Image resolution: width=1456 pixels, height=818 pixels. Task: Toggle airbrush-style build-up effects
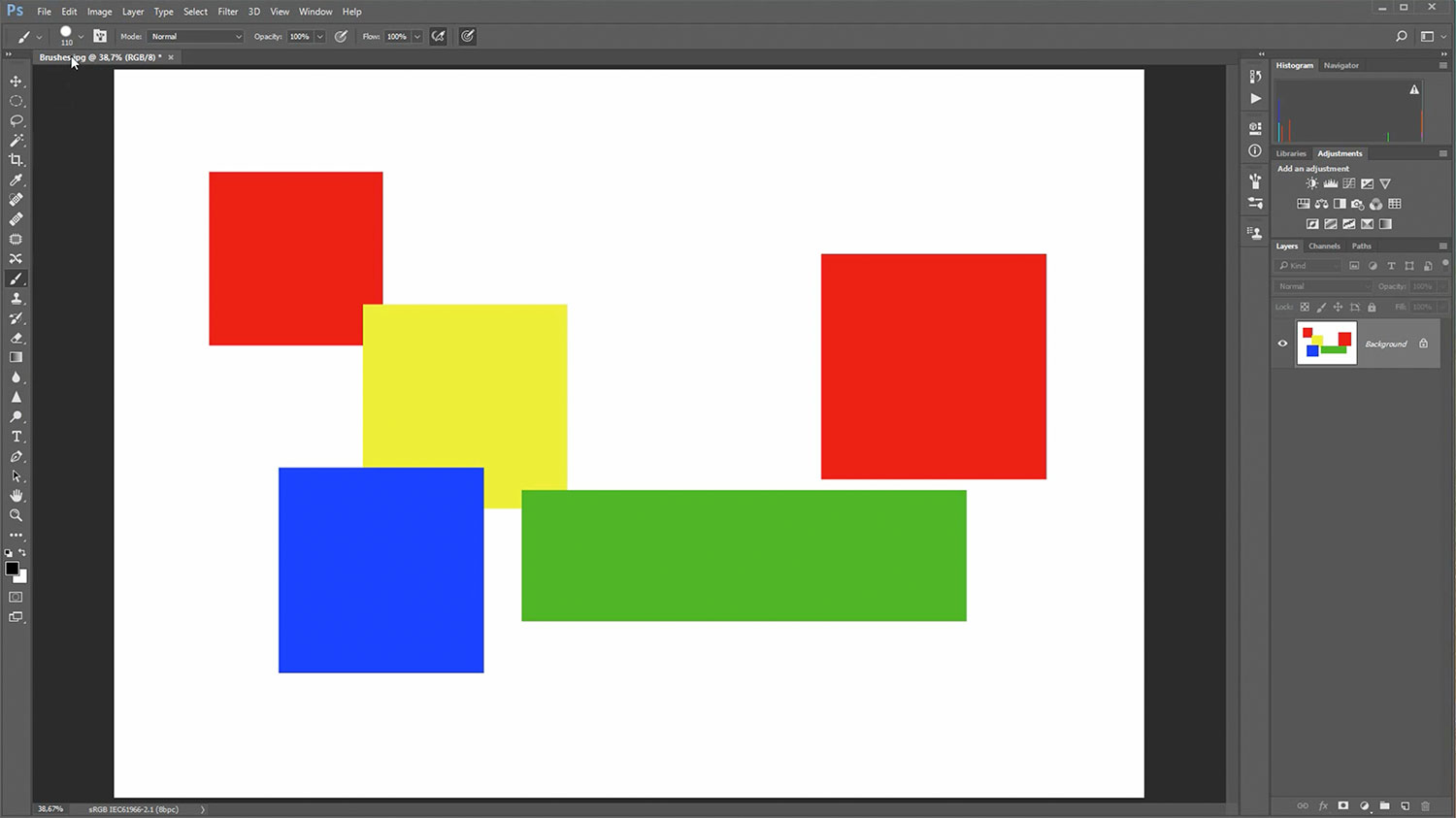pos(439,37)
